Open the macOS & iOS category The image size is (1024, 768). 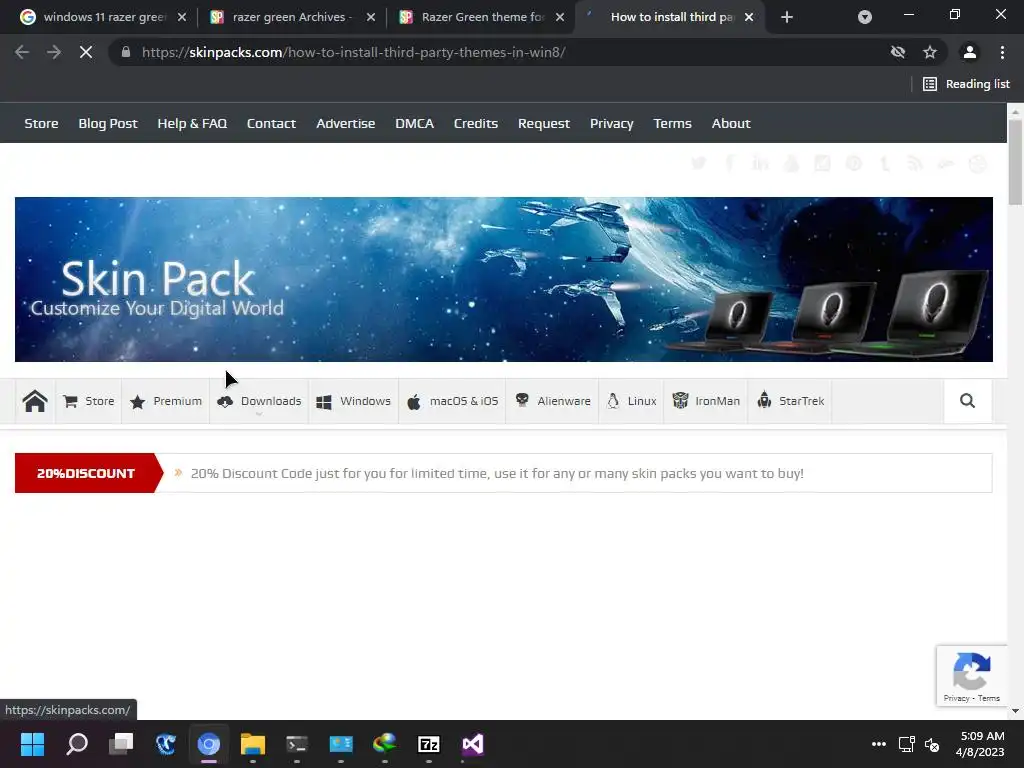[453, 401]
